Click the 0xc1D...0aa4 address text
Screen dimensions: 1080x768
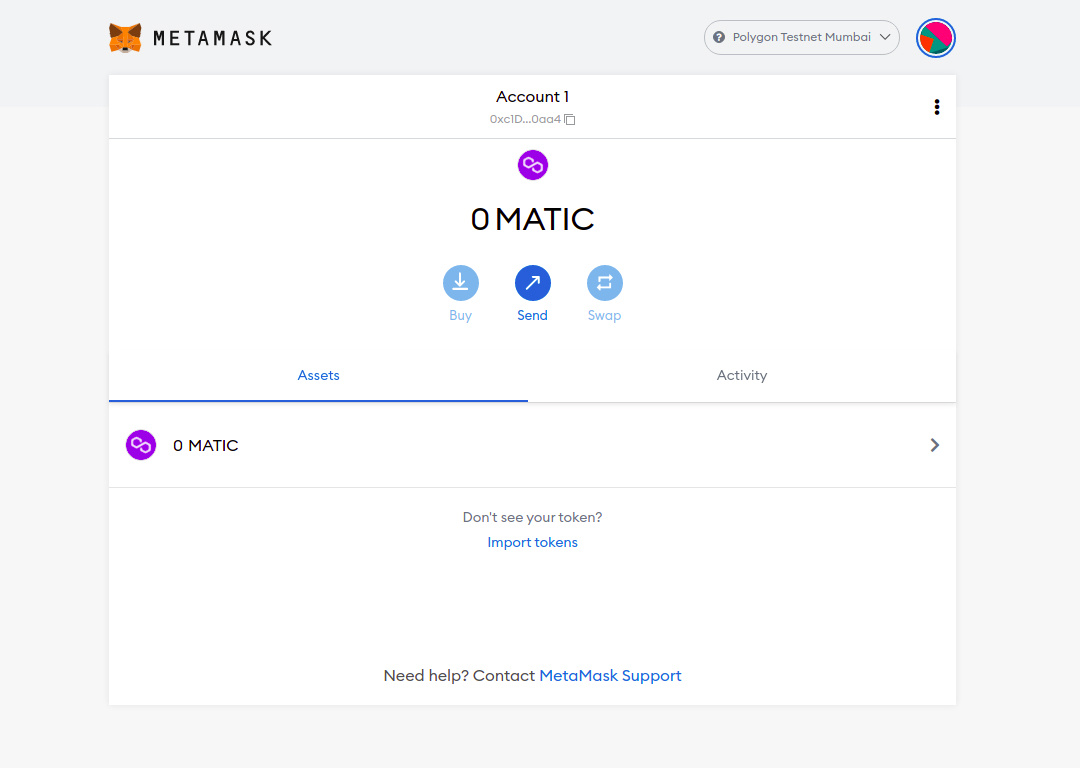point(526,119)
